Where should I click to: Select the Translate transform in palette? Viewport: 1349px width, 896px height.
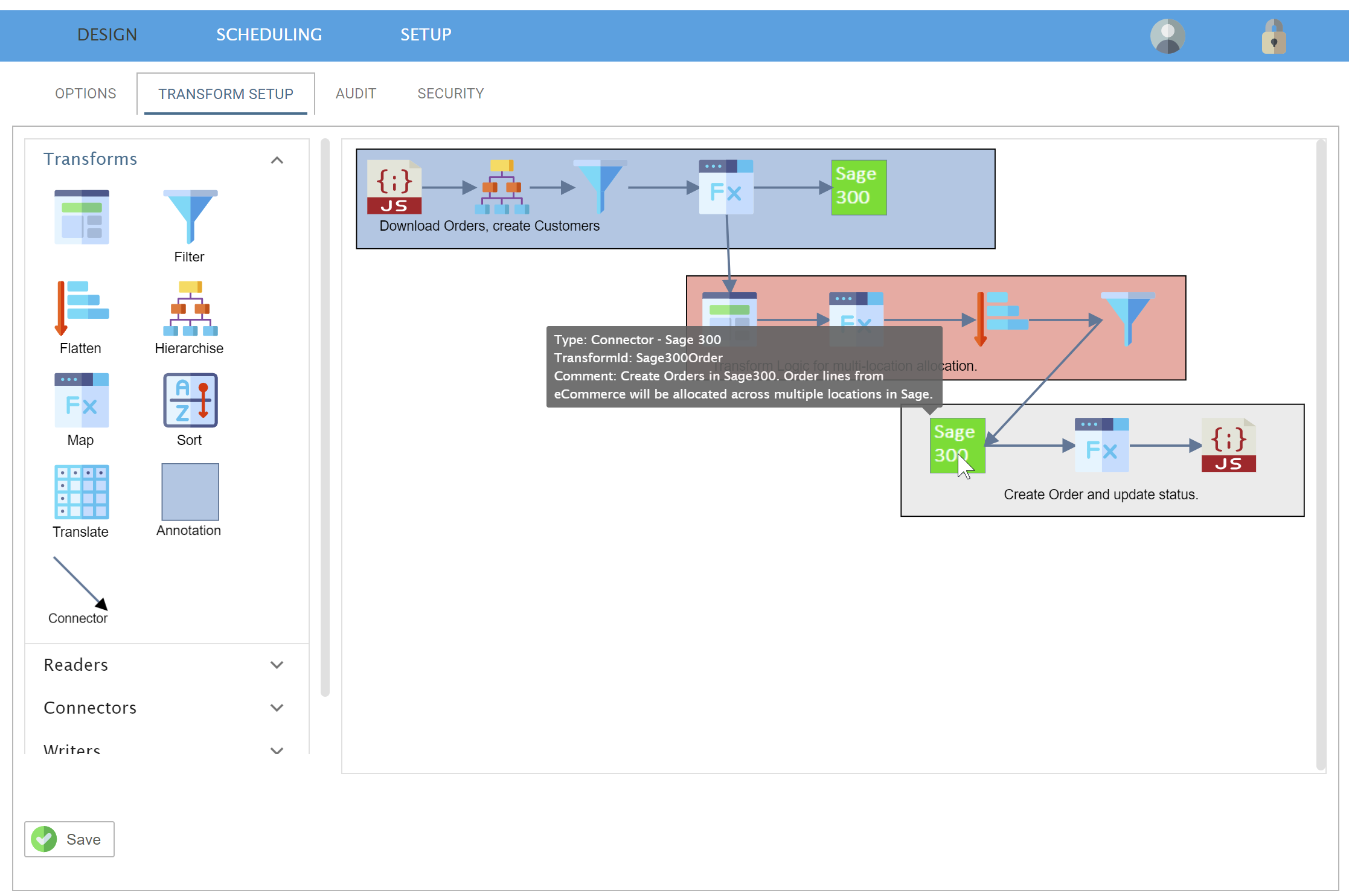click(x=82, y=491)
